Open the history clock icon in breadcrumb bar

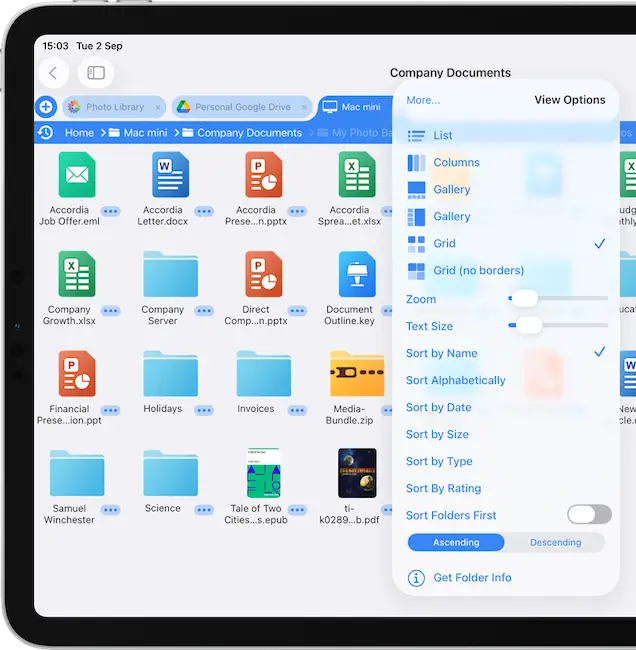coord(46,133)
